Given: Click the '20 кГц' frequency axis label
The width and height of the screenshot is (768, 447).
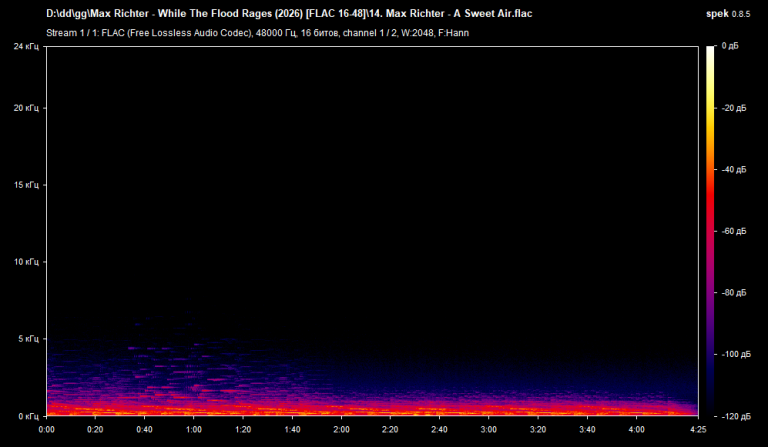Looking at the screenshot, I should (26, 108).
